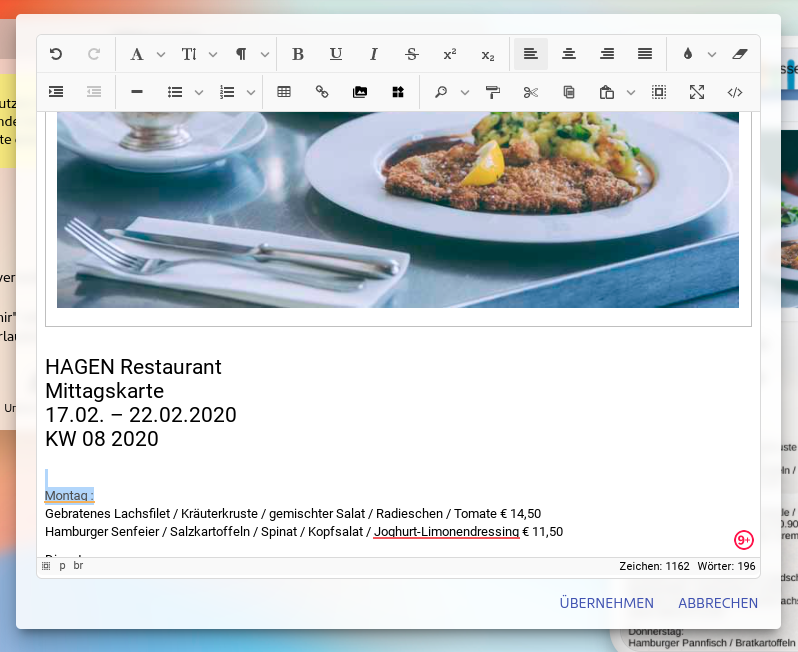Toggle superscript formatting
Image resolution: width=798 pixels, height=652 pixels.
(449, 54)
